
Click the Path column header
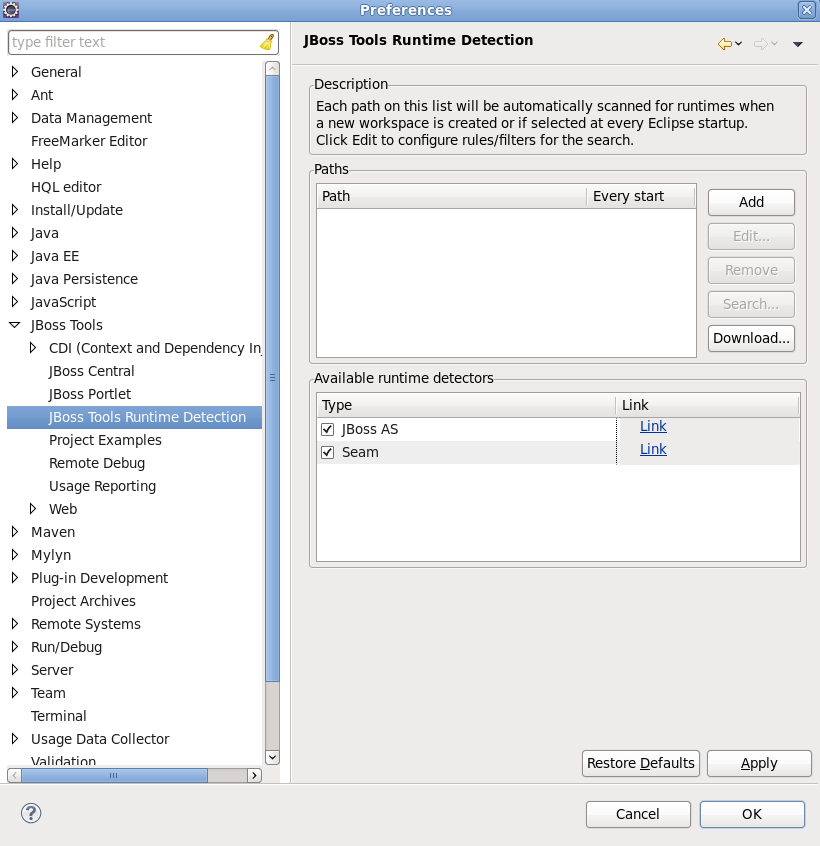pyautogui.click(x=452, y=196)
